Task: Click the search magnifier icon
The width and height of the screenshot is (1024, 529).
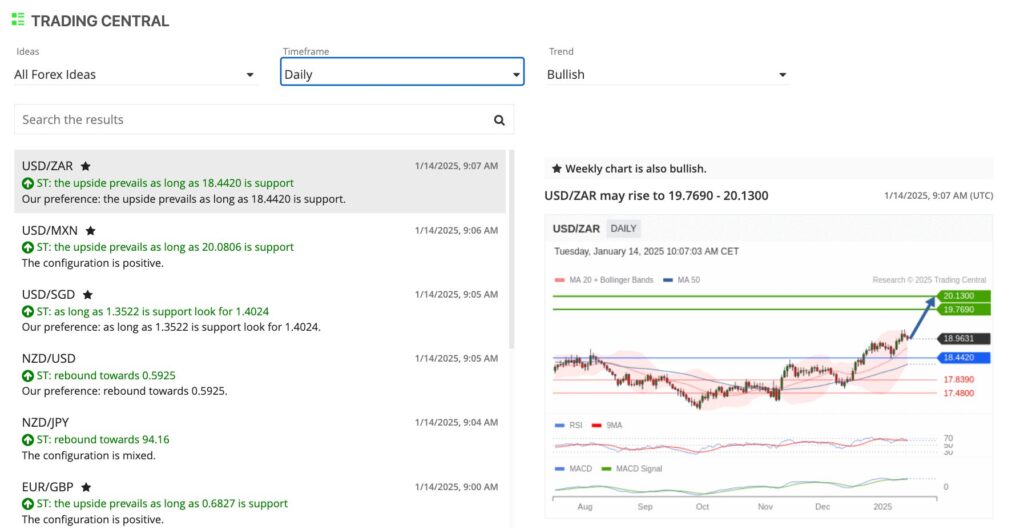Action: pyautogui.click(x=499, y=120)
